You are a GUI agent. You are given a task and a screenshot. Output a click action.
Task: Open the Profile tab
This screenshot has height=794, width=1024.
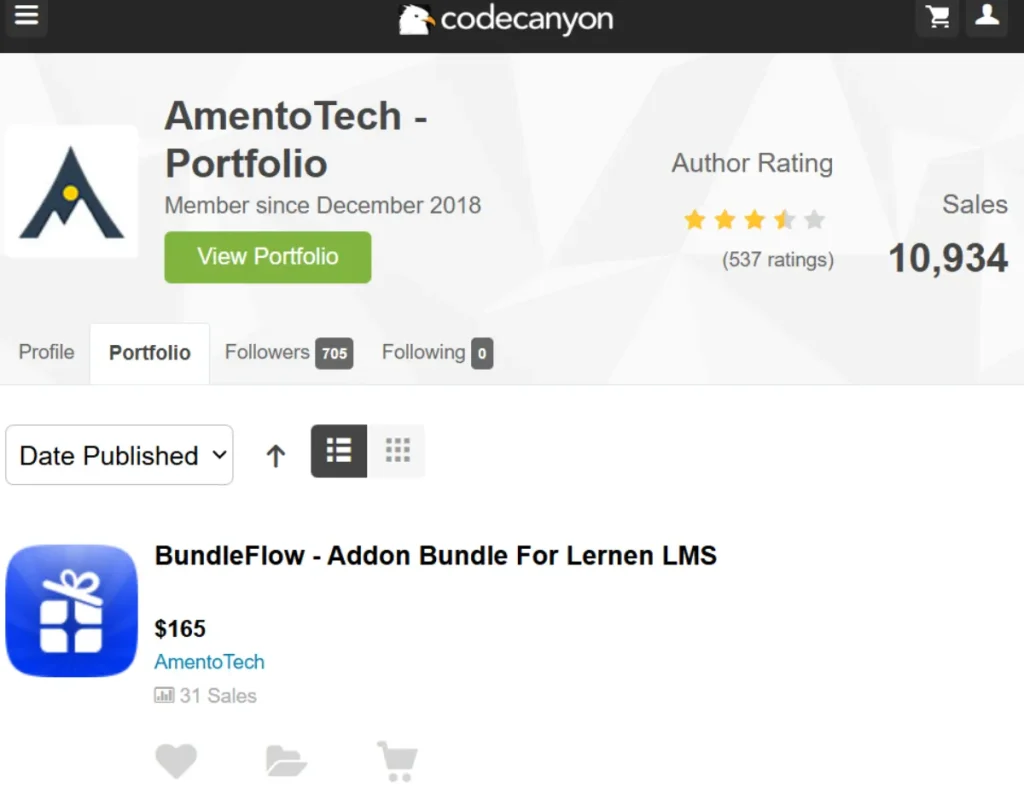[x=46, y=352]
